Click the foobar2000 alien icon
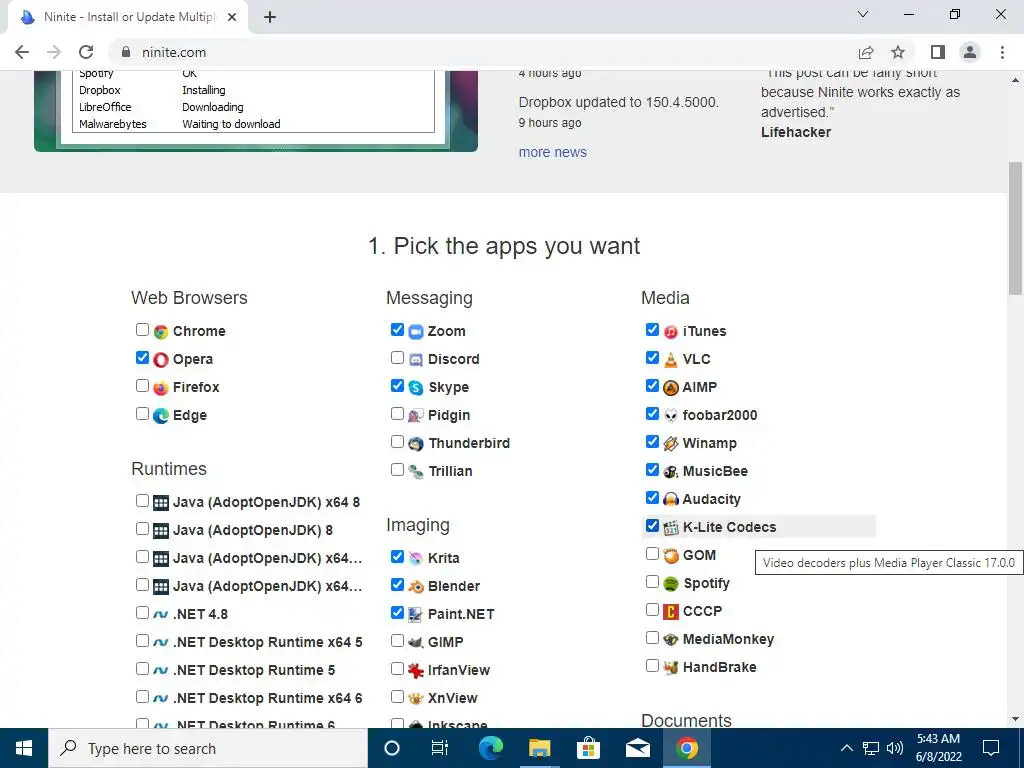The width and height of the screenshot is (1024, 768). click(671, 416)
